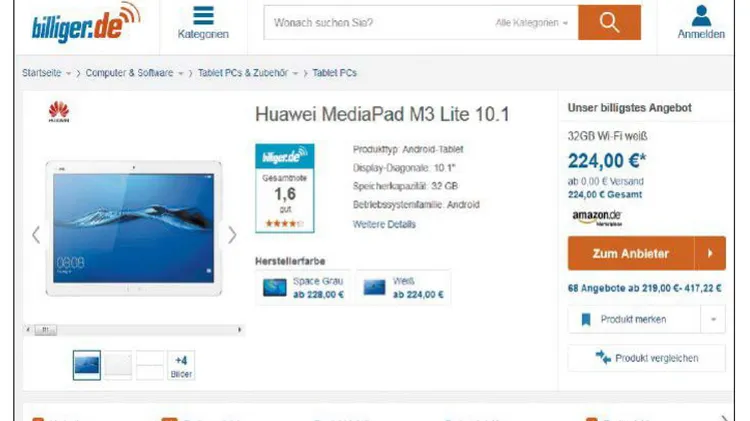Expand dropdown arrow next to Produkt merken
This screenshot has width=750, height=421.
pos(713,319)
